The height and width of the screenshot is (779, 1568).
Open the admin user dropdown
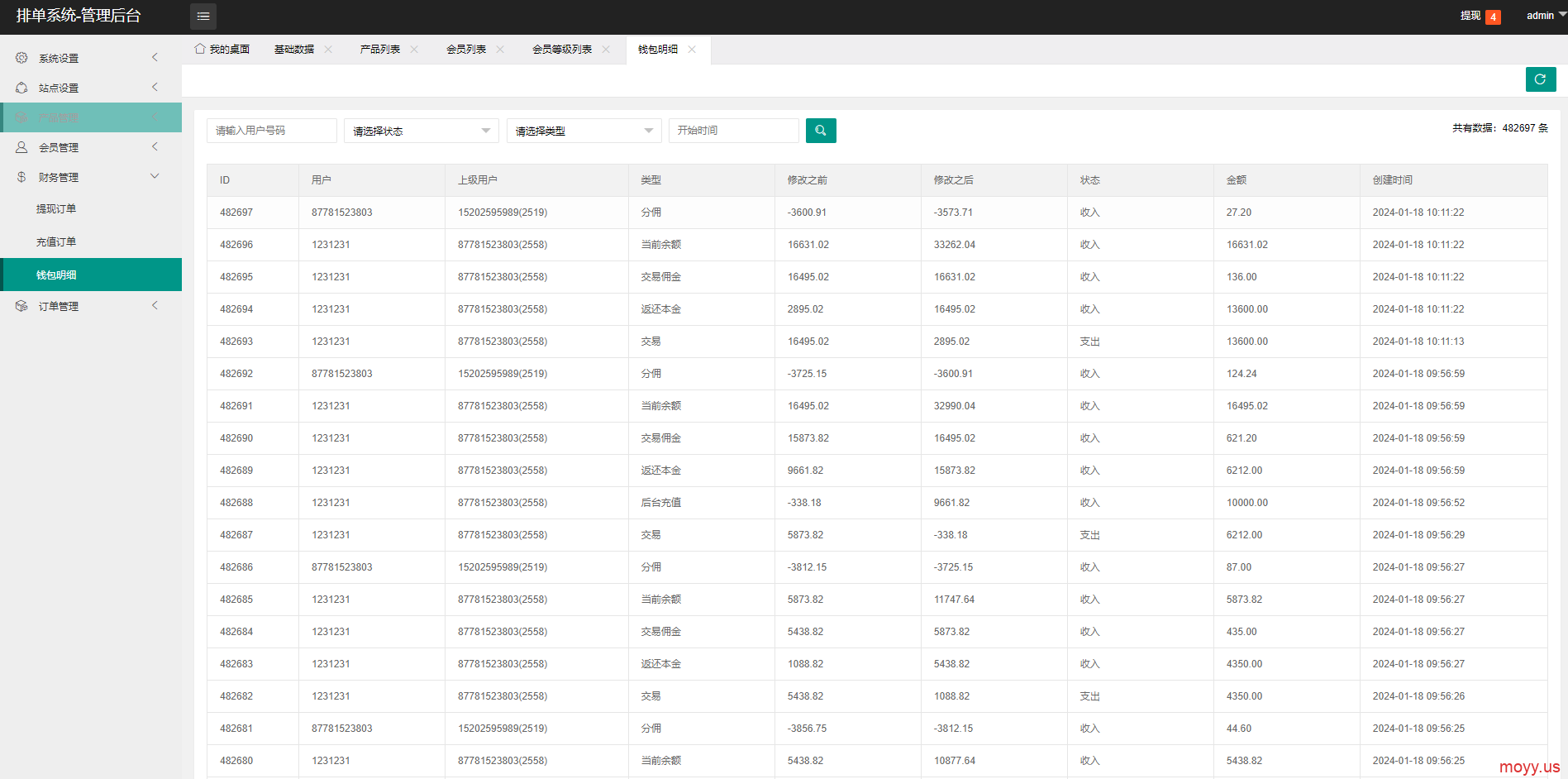[1546, 16]
